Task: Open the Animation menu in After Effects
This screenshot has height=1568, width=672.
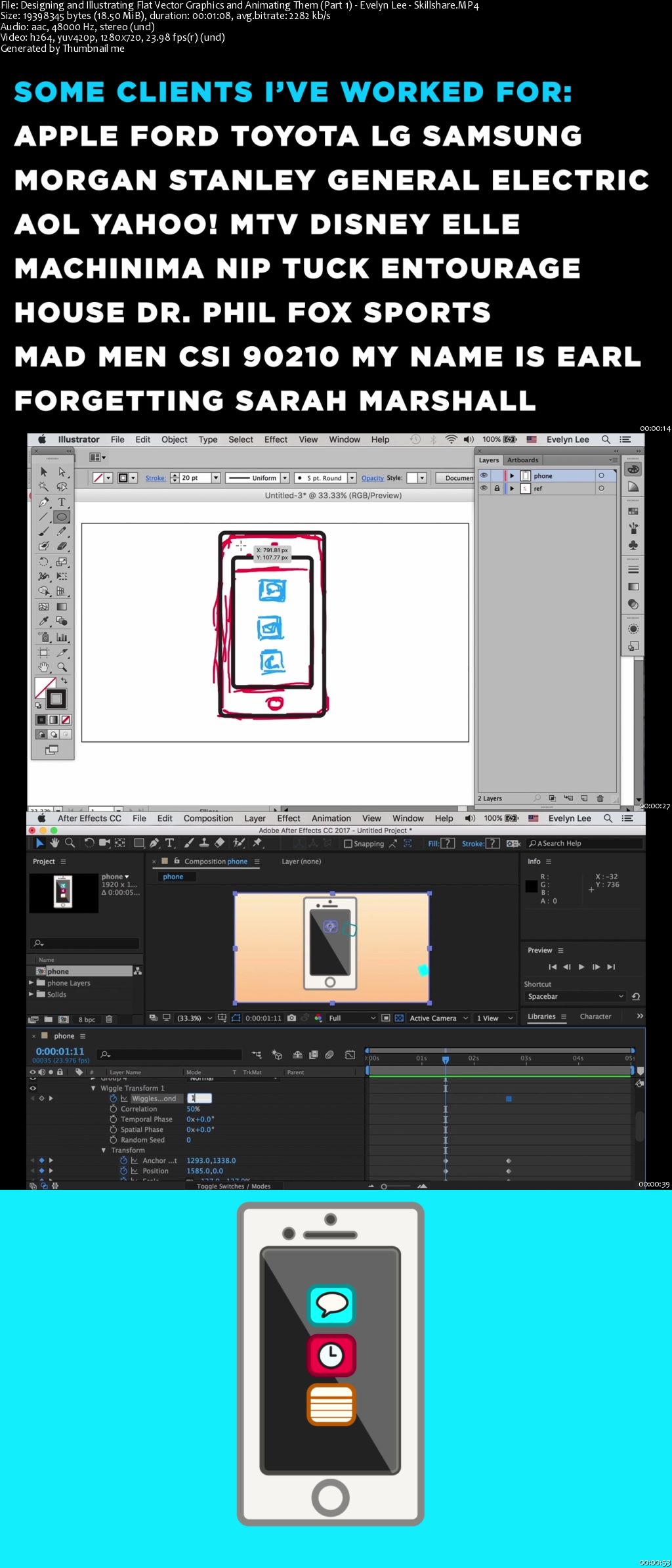Action: click(331, 818)
